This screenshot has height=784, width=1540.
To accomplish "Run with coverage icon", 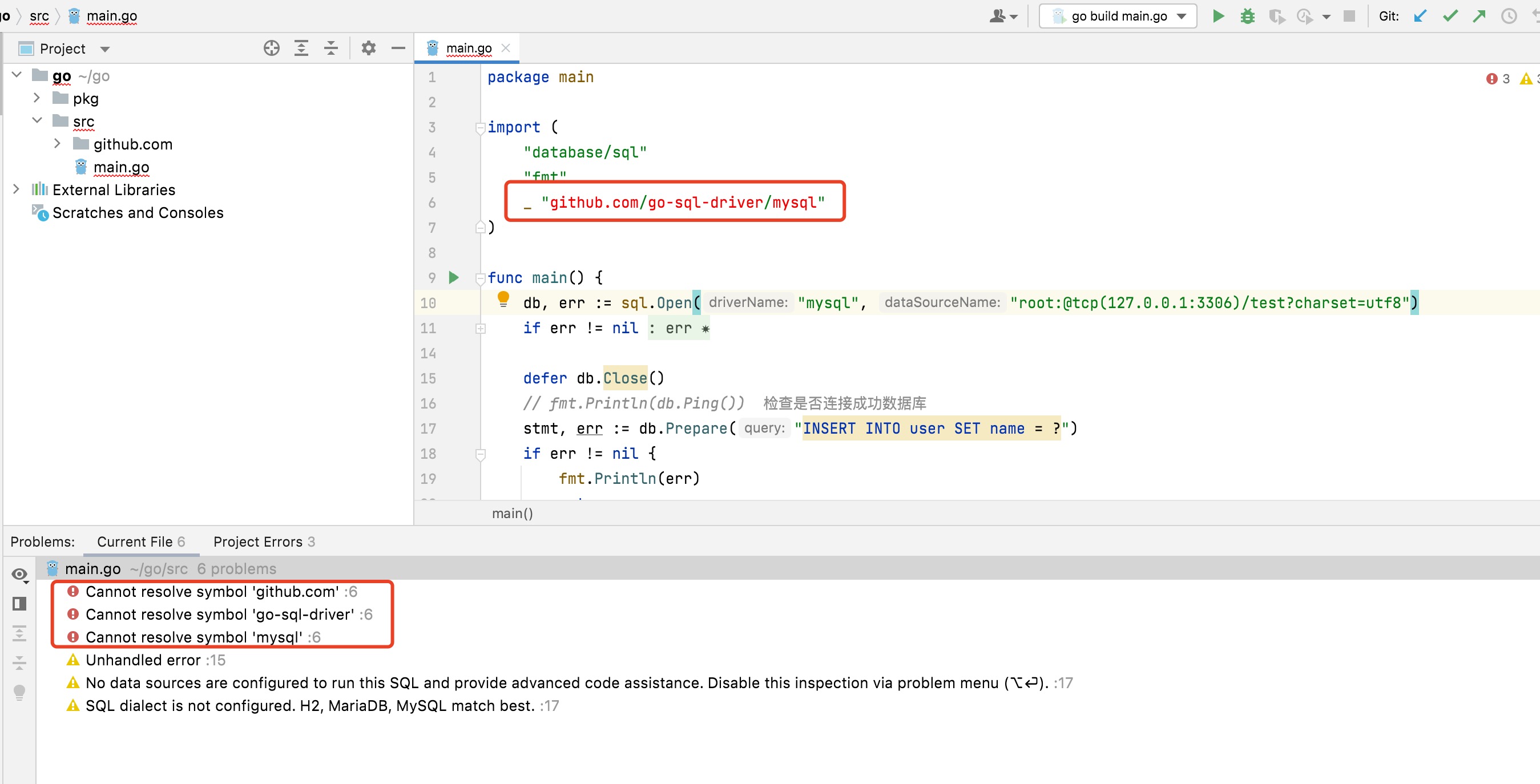I will coord(1277,16).
